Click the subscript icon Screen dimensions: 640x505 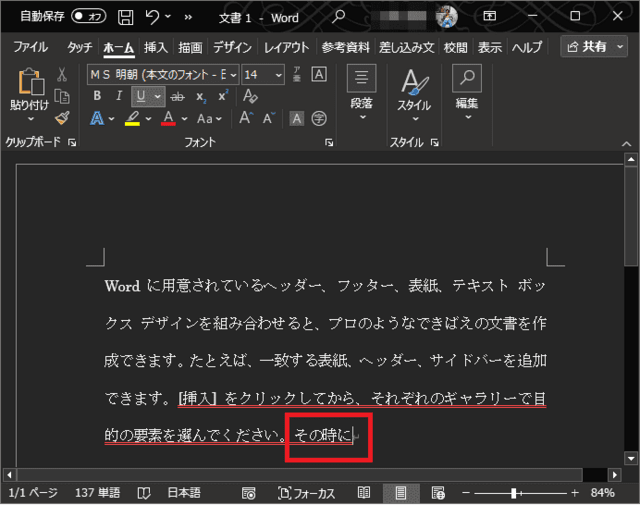[x=201, y=97]
